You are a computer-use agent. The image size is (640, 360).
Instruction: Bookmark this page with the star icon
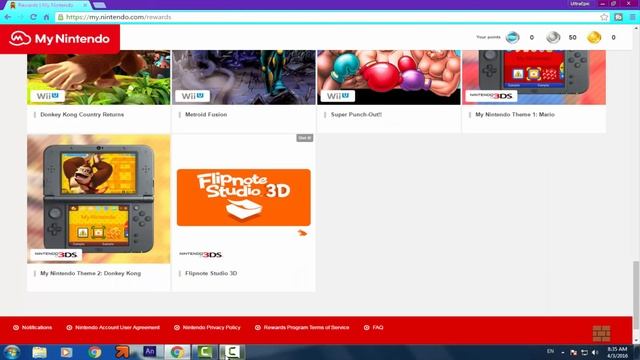pos(604,17)
